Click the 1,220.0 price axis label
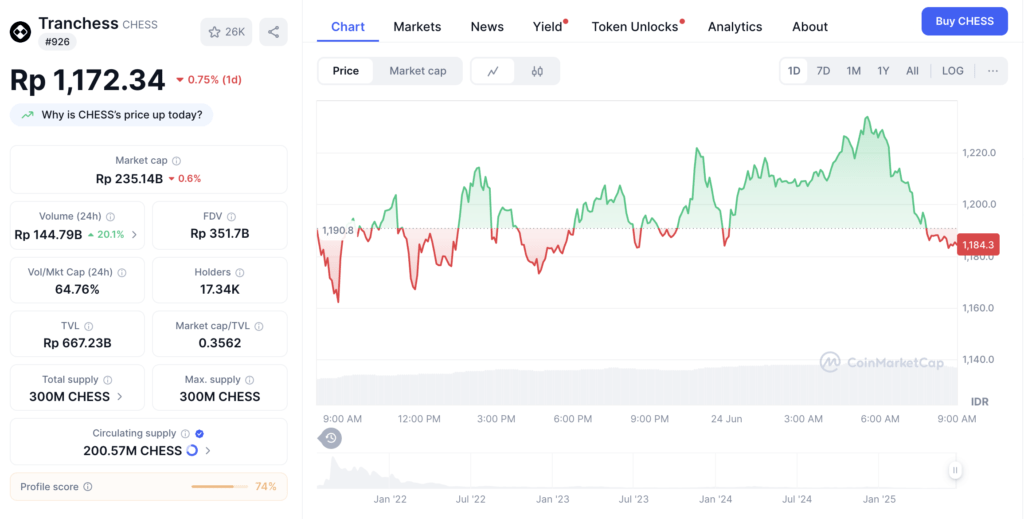1024x519 pixels. pyautogui.click(x=978, y=153)
